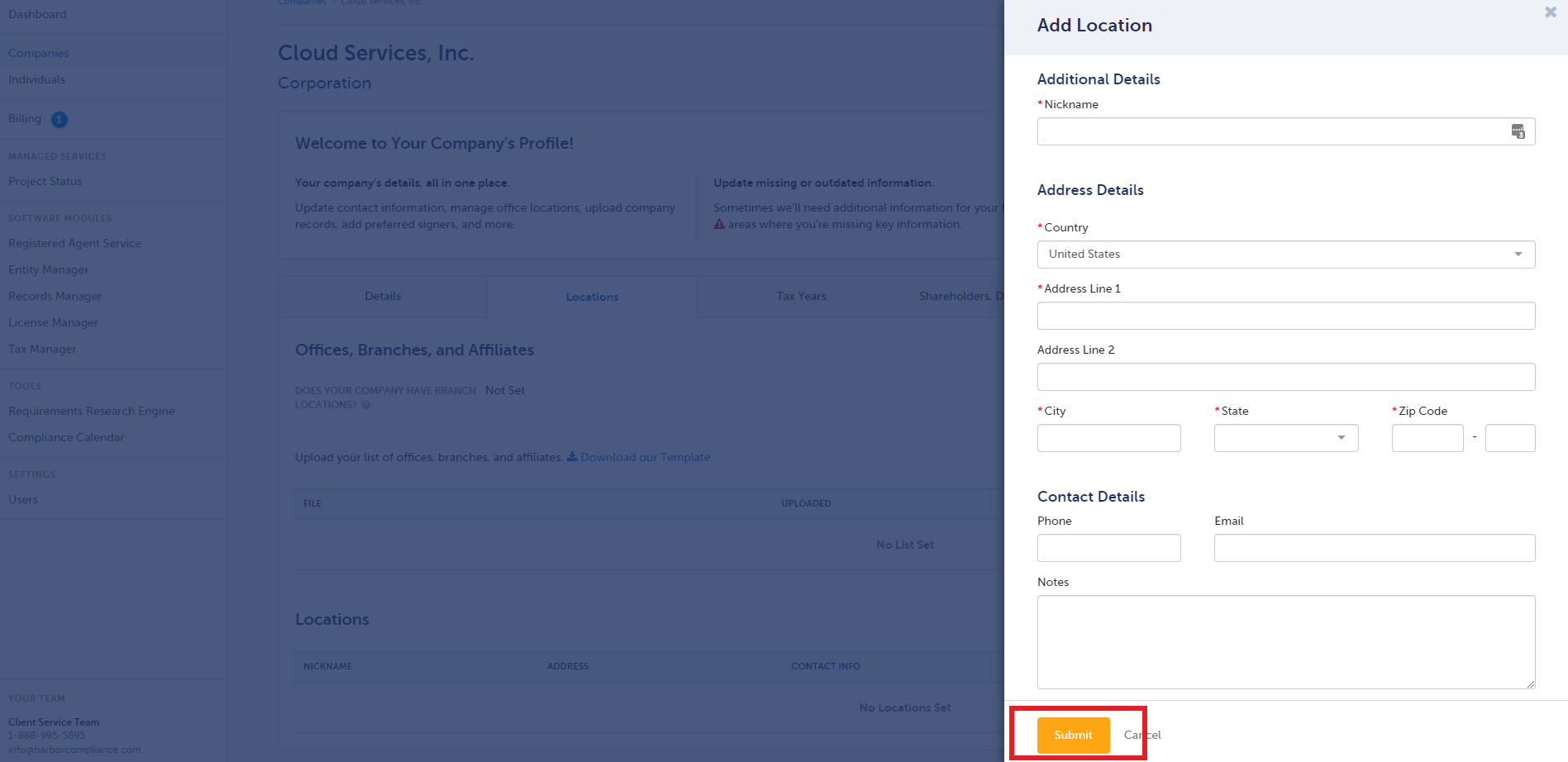Click the warning triangle icon in welcome panel

click(719, 224)
